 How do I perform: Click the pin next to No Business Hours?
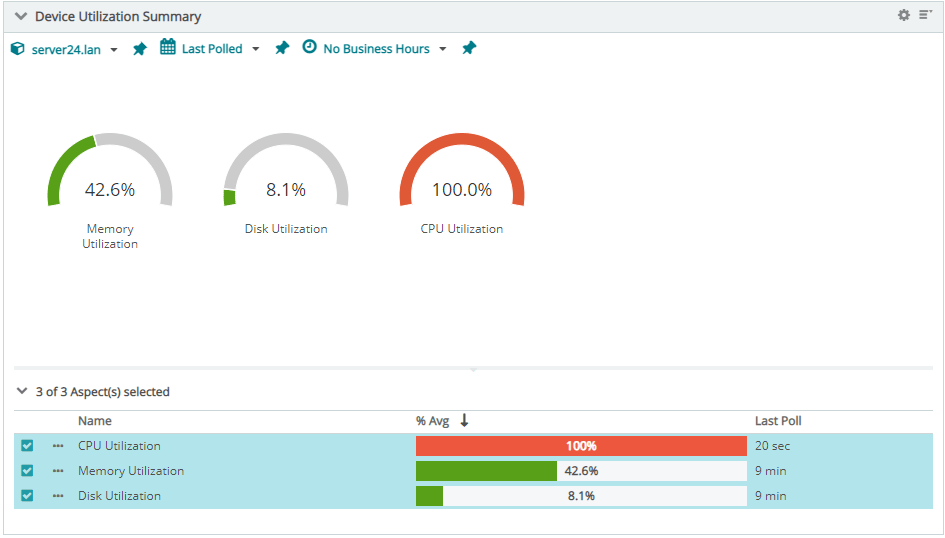(469, 49)
